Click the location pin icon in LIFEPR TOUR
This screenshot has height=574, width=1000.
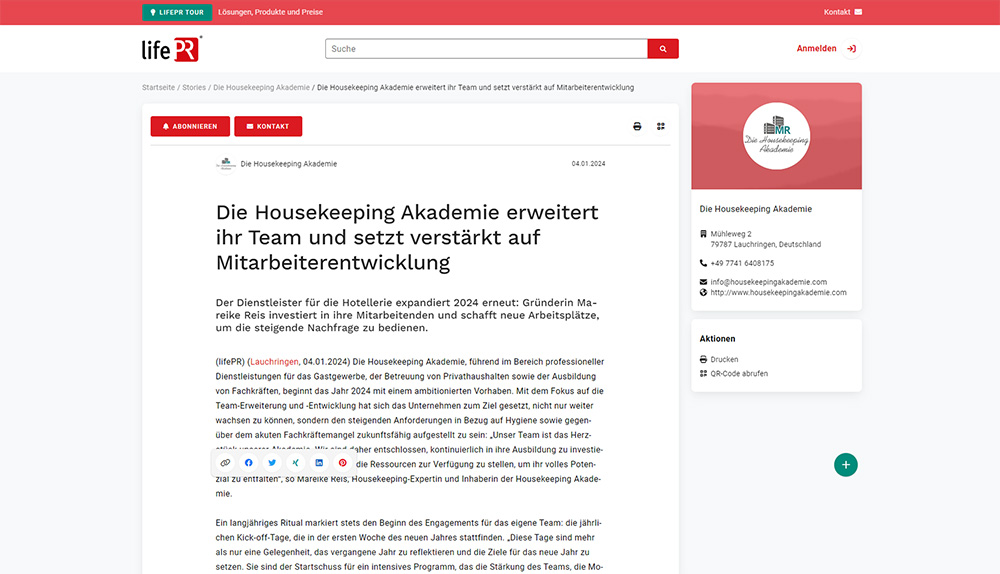pyautogui.click(x=153, y=12)
